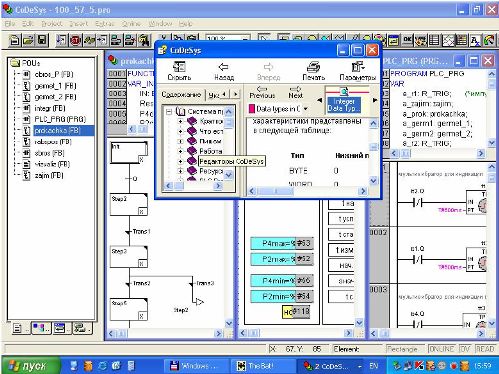Open the Data types in C dropdown
This screenshot has width=499, height=374.
305,109
